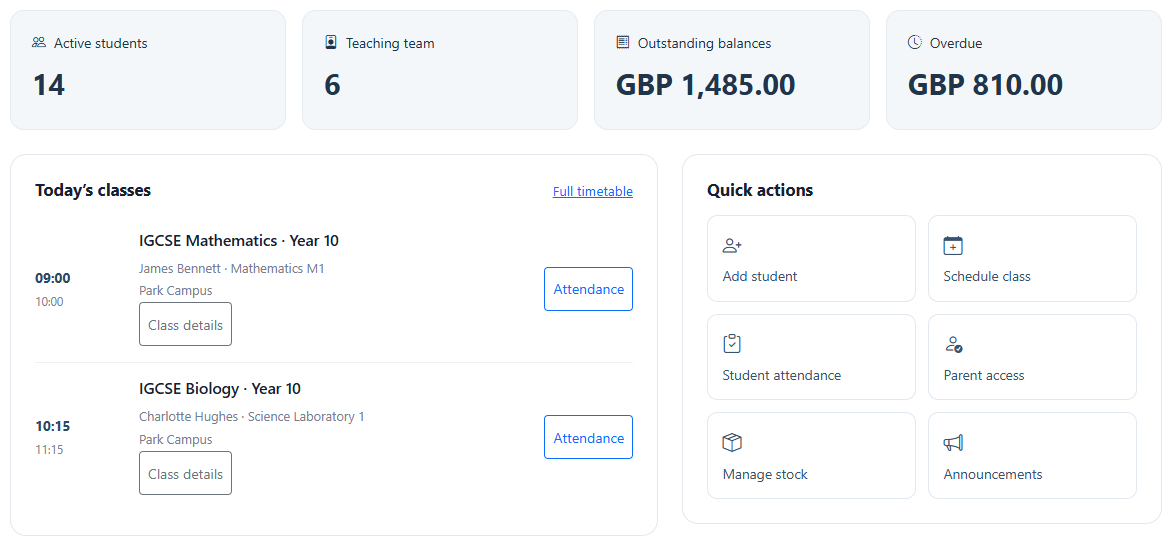Open Class details for IGCSE Mathematics

point(185,325)
